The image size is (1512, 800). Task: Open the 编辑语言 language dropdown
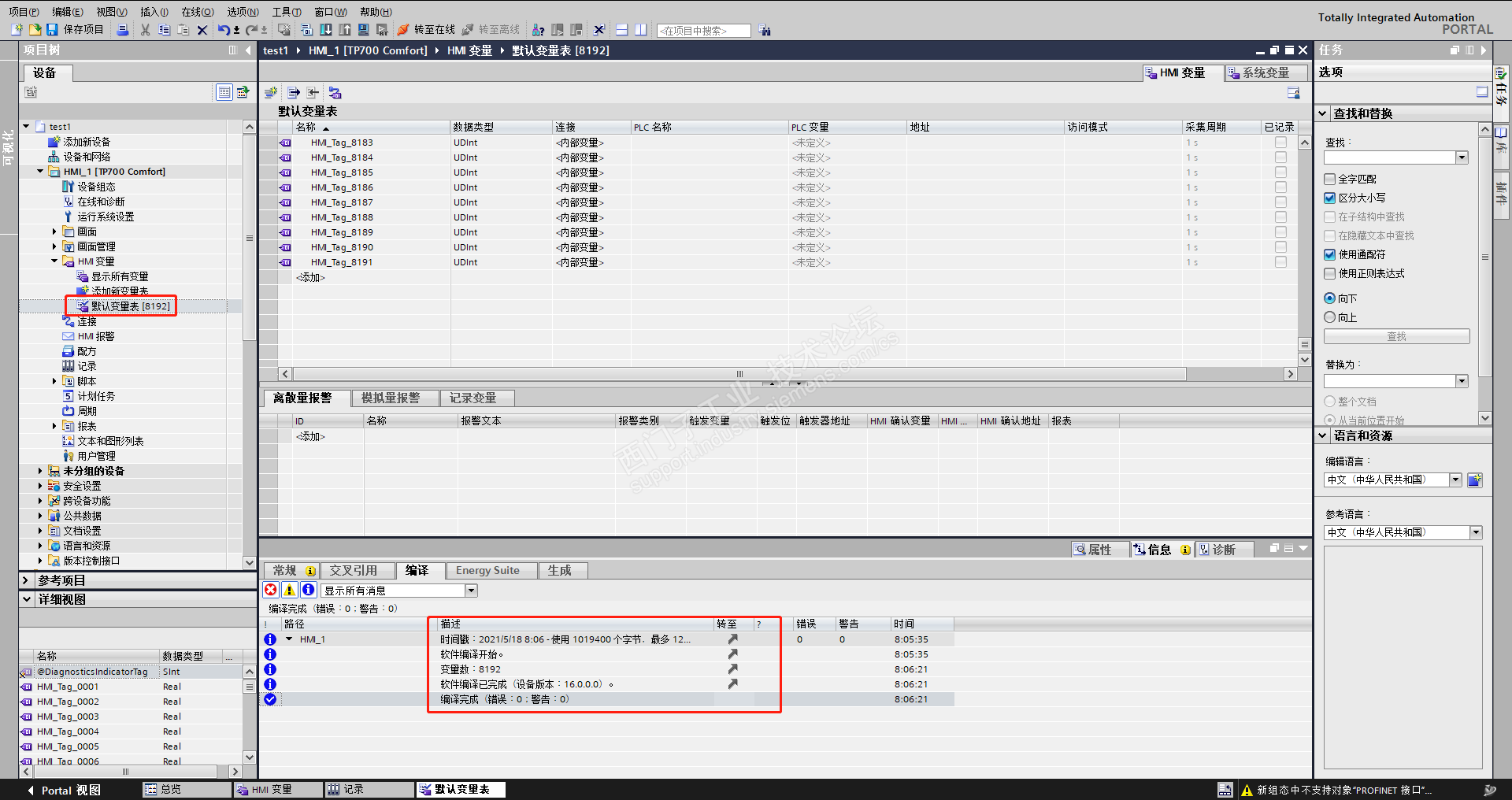[1456, 480]
